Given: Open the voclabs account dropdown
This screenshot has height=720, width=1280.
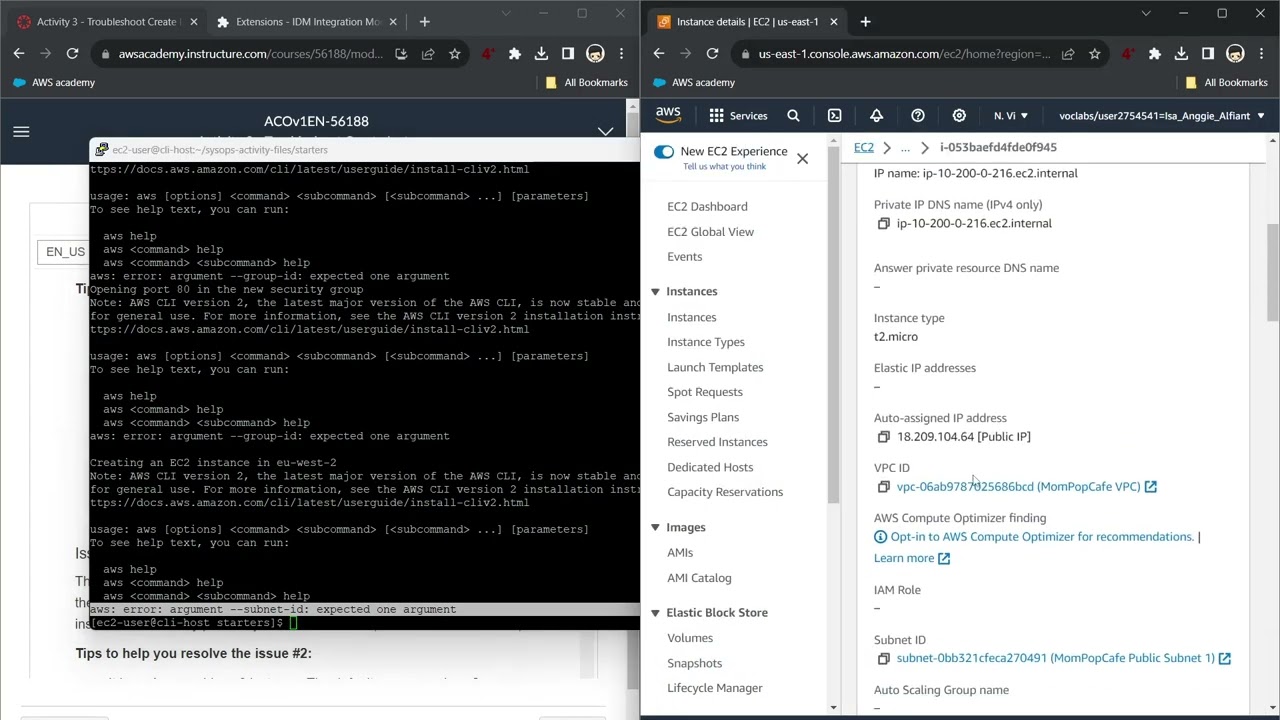Looking at the screenshot, I should 1162,116.
